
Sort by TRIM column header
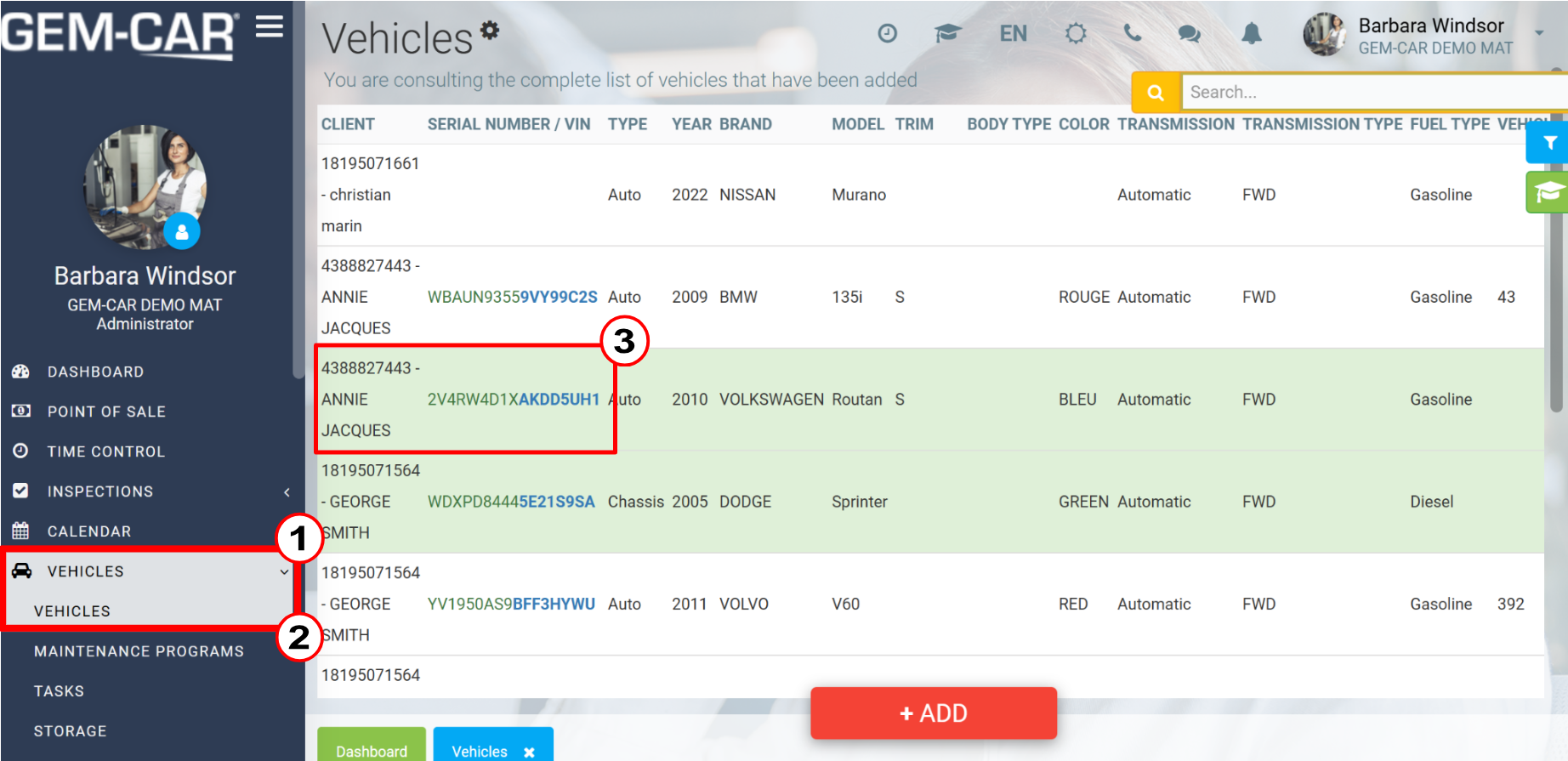(914, 124)
